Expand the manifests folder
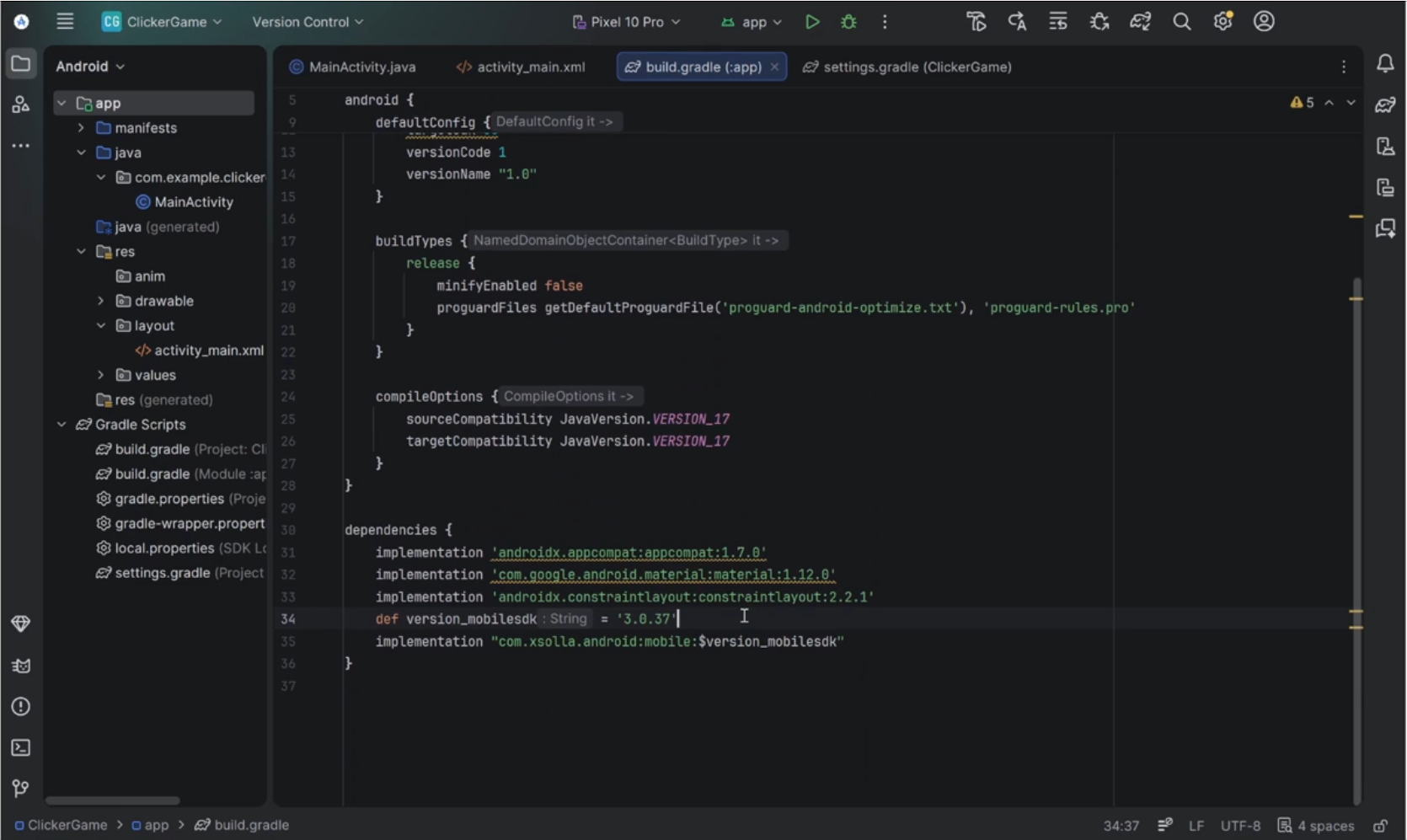1407x840 pixels. (81, 128)
